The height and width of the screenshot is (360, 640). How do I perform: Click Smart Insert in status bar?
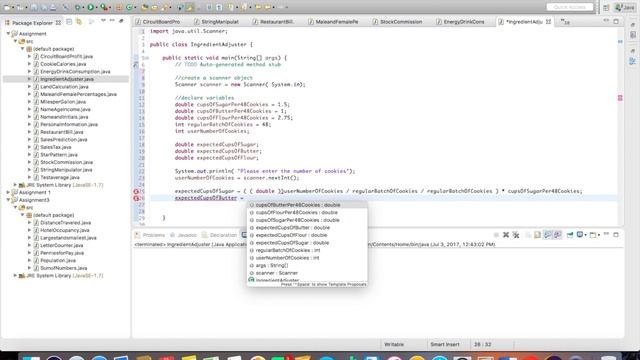click(x=444, y=344)
